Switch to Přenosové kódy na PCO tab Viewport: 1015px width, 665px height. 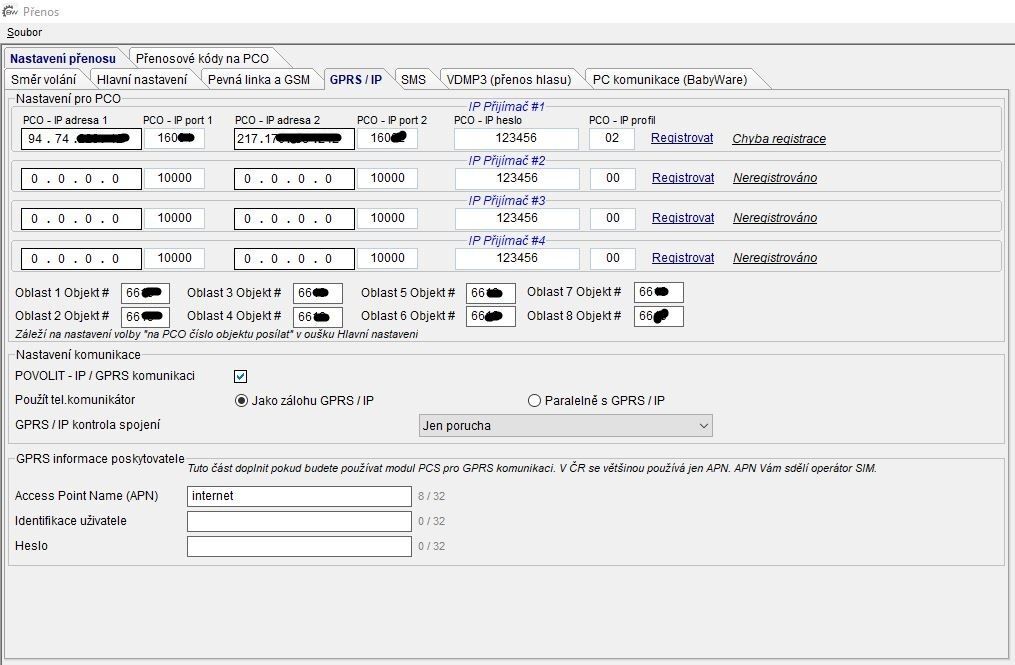(201, 58)
